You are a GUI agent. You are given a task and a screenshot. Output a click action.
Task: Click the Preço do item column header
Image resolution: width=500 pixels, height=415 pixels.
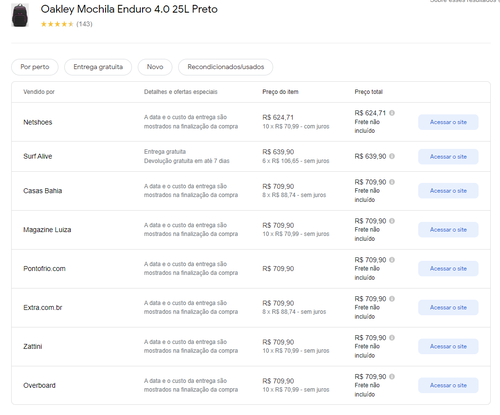tap(280, 92)
